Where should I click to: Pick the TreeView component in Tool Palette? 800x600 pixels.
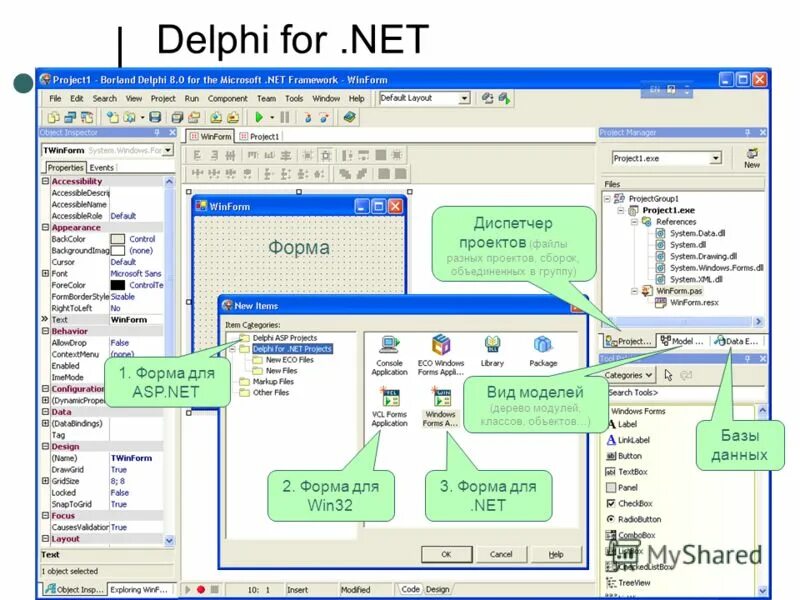click(x=628, y=583)
